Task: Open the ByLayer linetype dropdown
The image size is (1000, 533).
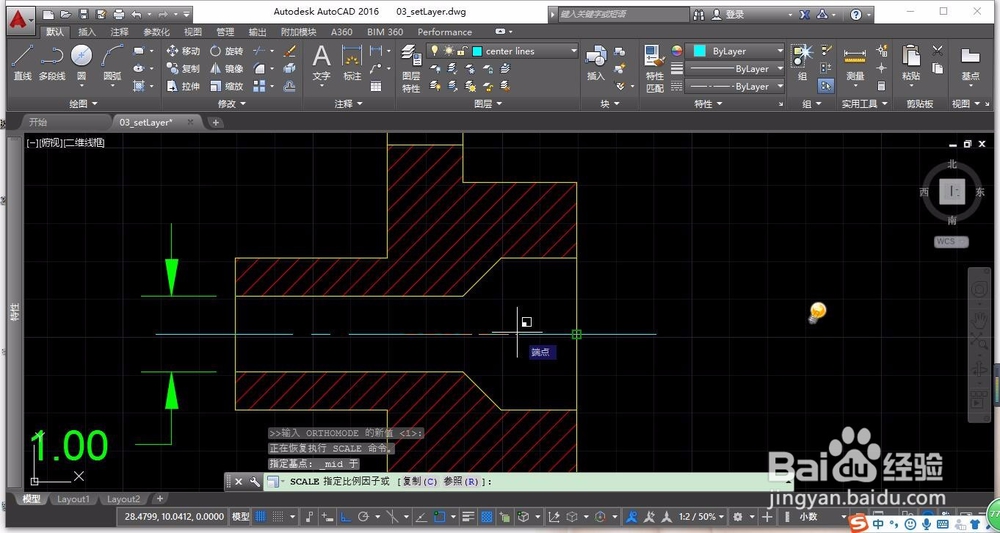Action: [735, 86]
